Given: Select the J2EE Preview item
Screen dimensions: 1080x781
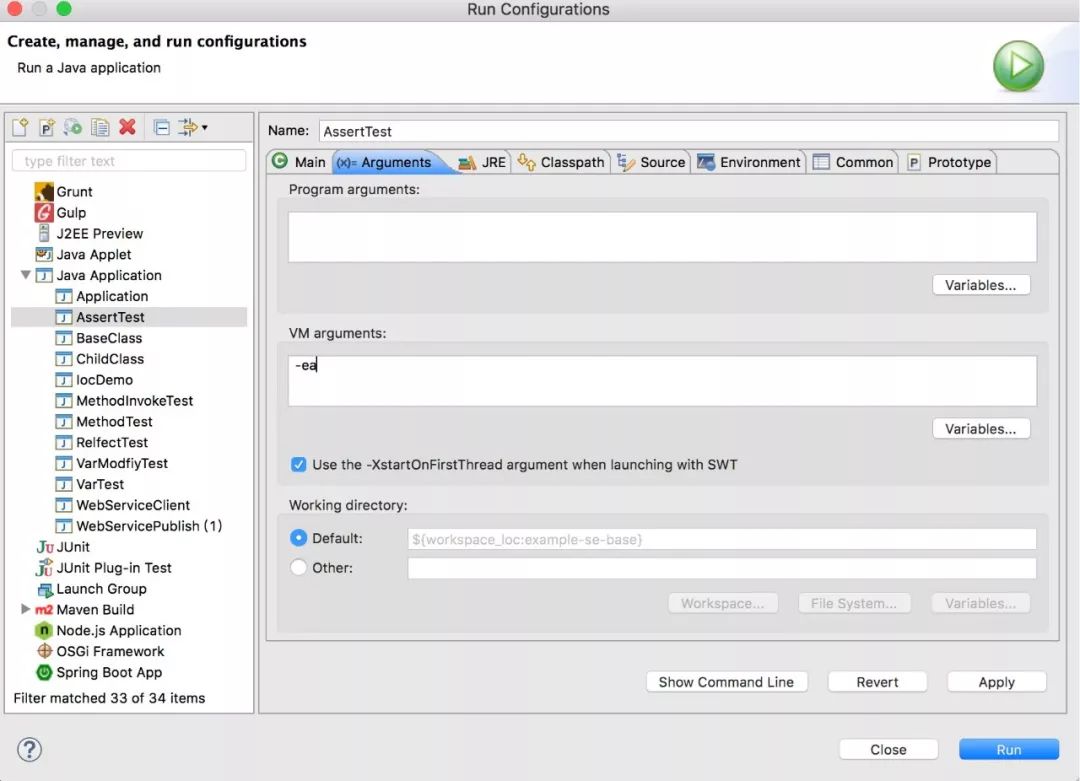Looking at the screenshot, I should click(x=90, y=233).
